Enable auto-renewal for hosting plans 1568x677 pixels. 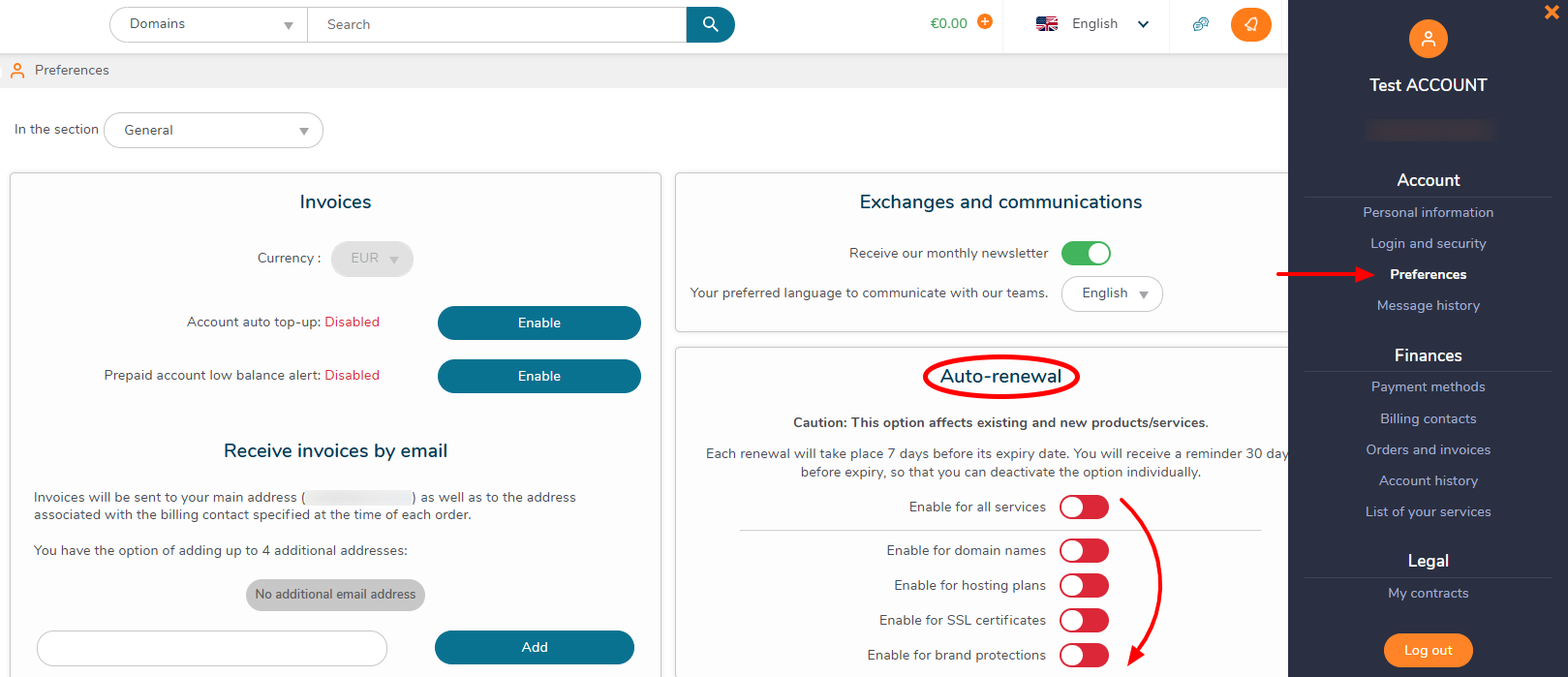(x=1084, y=586)
